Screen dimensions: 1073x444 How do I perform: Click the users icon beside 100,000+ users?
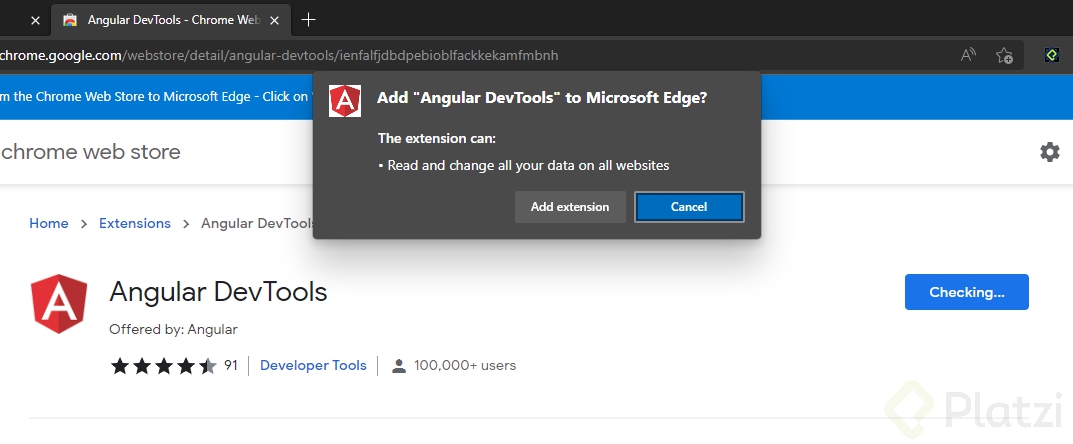click(x=399, y=365)
